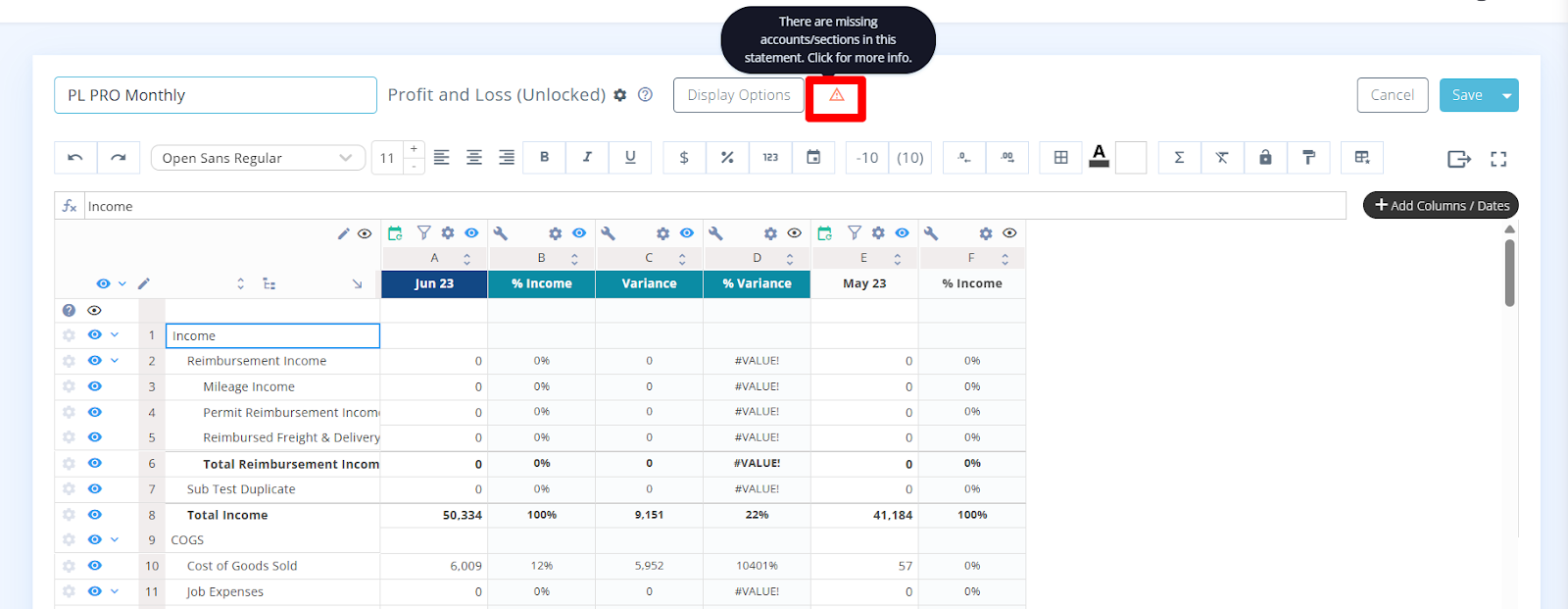Click the format painter icon

pos(1308,158)
